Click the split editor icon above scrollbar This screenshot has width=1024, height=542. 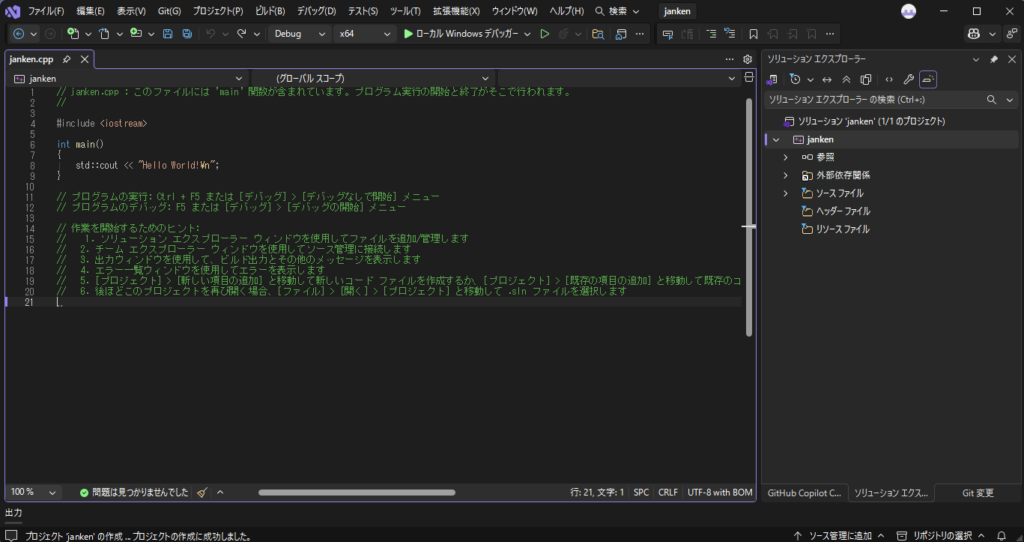pos(749,78)
